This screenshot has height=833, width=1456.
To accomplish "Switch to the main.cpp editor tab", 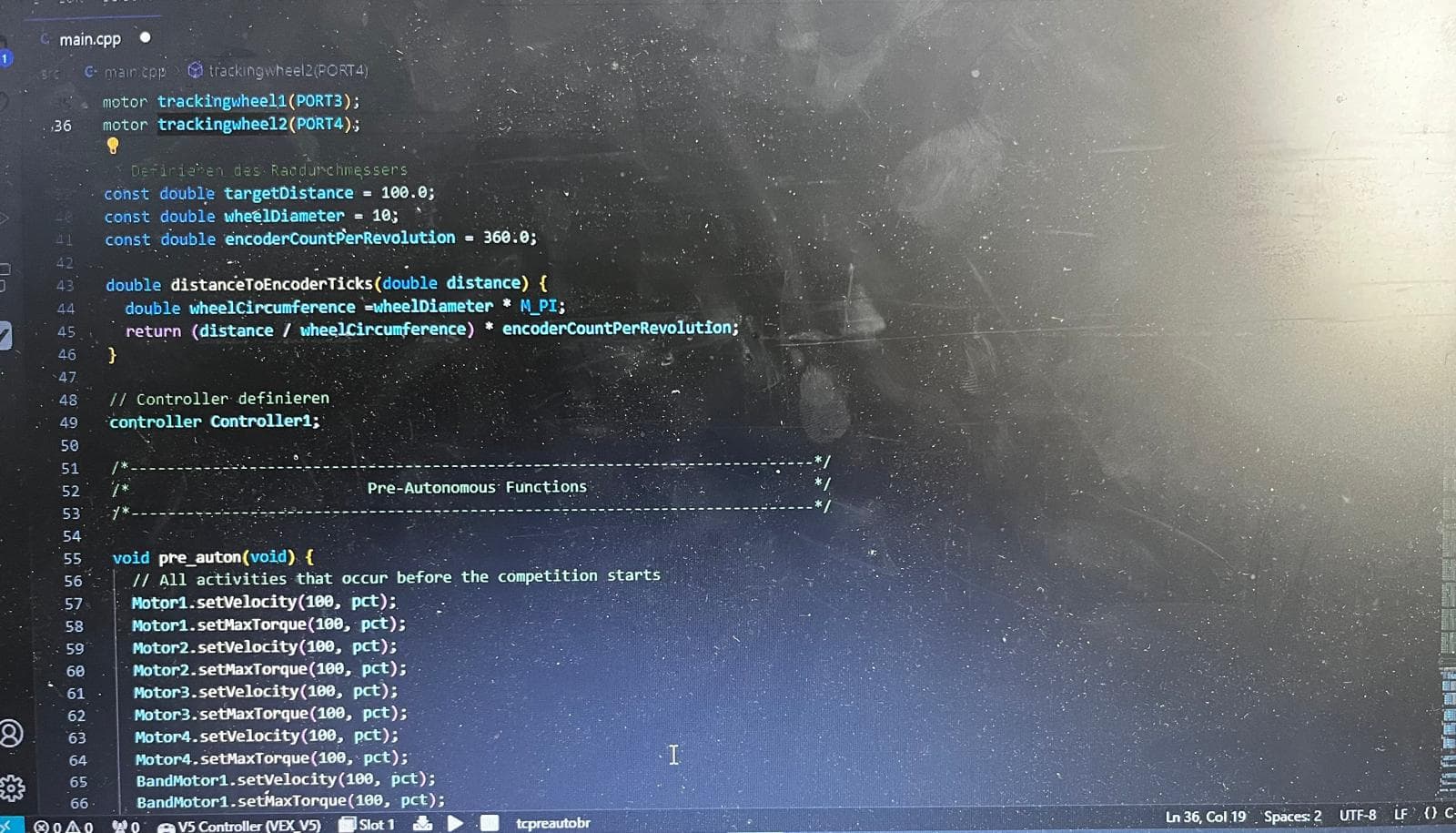I will pyautogui.click(x=89, y=39).
